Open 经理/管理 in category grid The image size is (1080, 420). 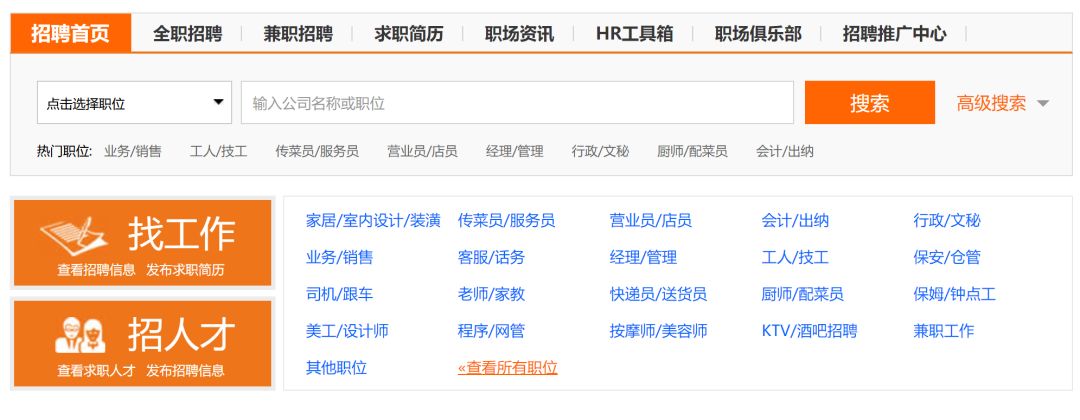643,258
